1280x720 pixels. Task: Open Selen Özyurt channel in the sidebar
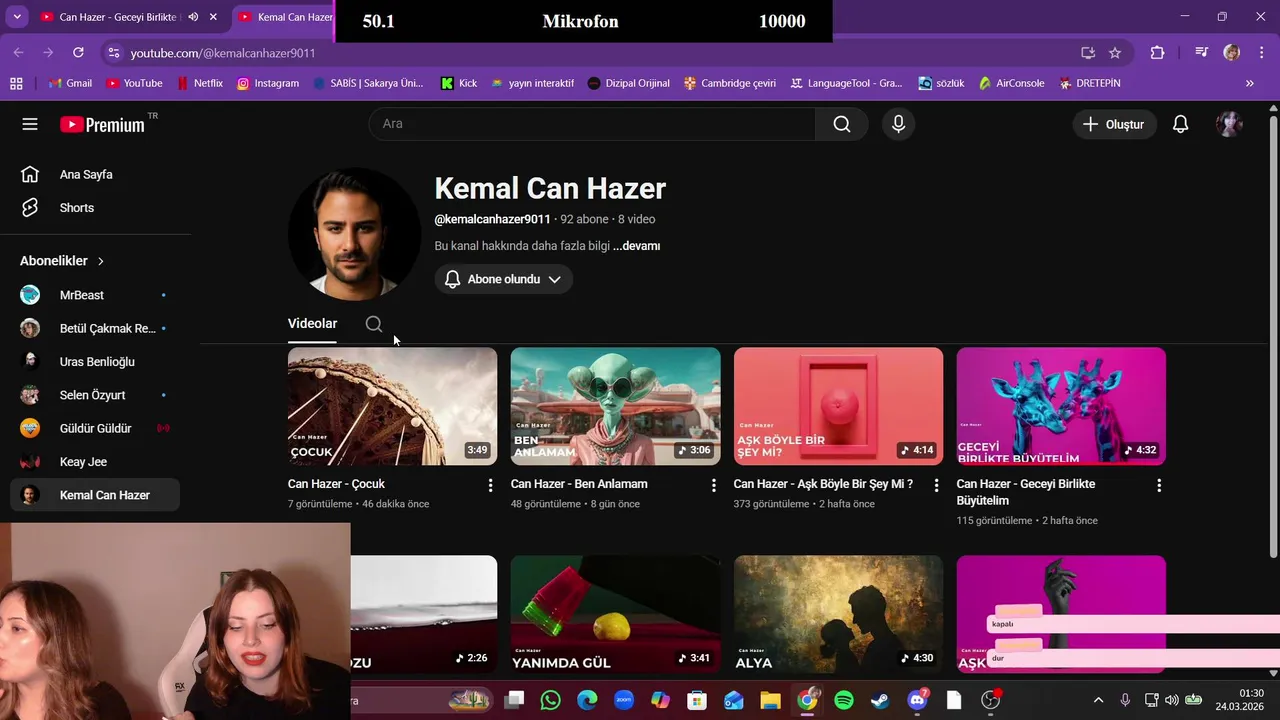[95, 395]
